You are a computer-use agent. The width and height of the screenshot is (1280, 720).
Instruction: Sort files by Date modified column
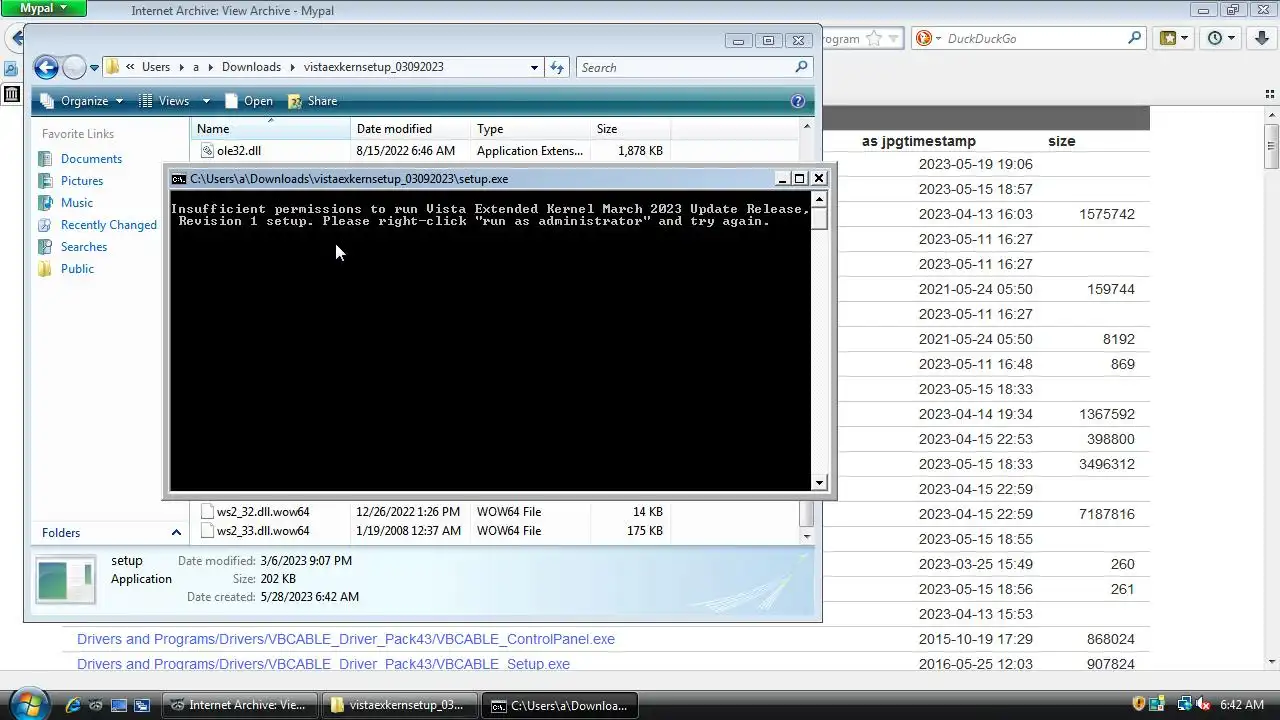(410, 129)
